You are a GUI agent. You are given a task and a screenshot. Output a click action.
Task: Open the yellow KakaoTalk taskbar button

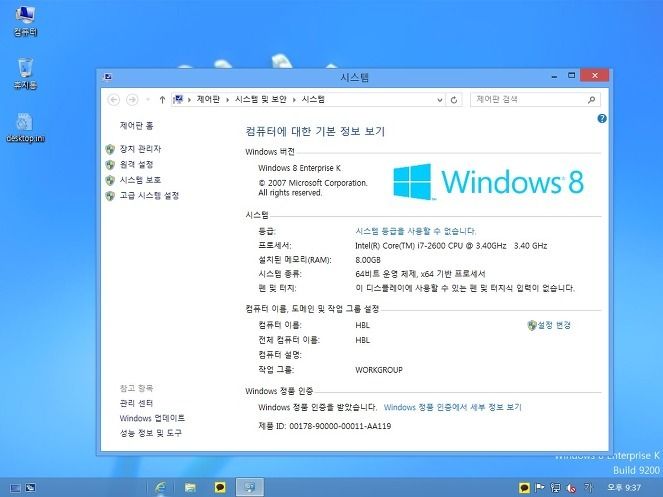pyautogui.click(x=220, y=487)
